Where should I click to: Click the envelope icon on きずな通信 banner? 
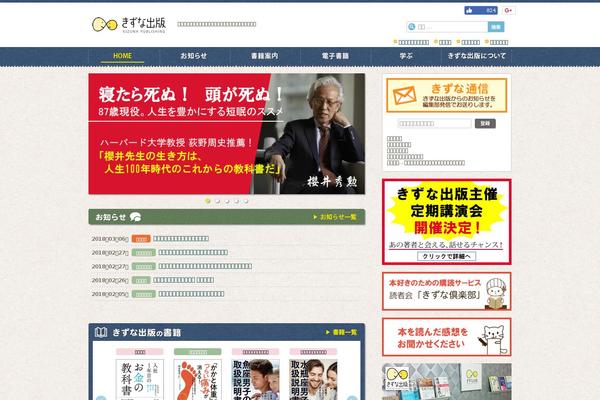tap(404, 95)
